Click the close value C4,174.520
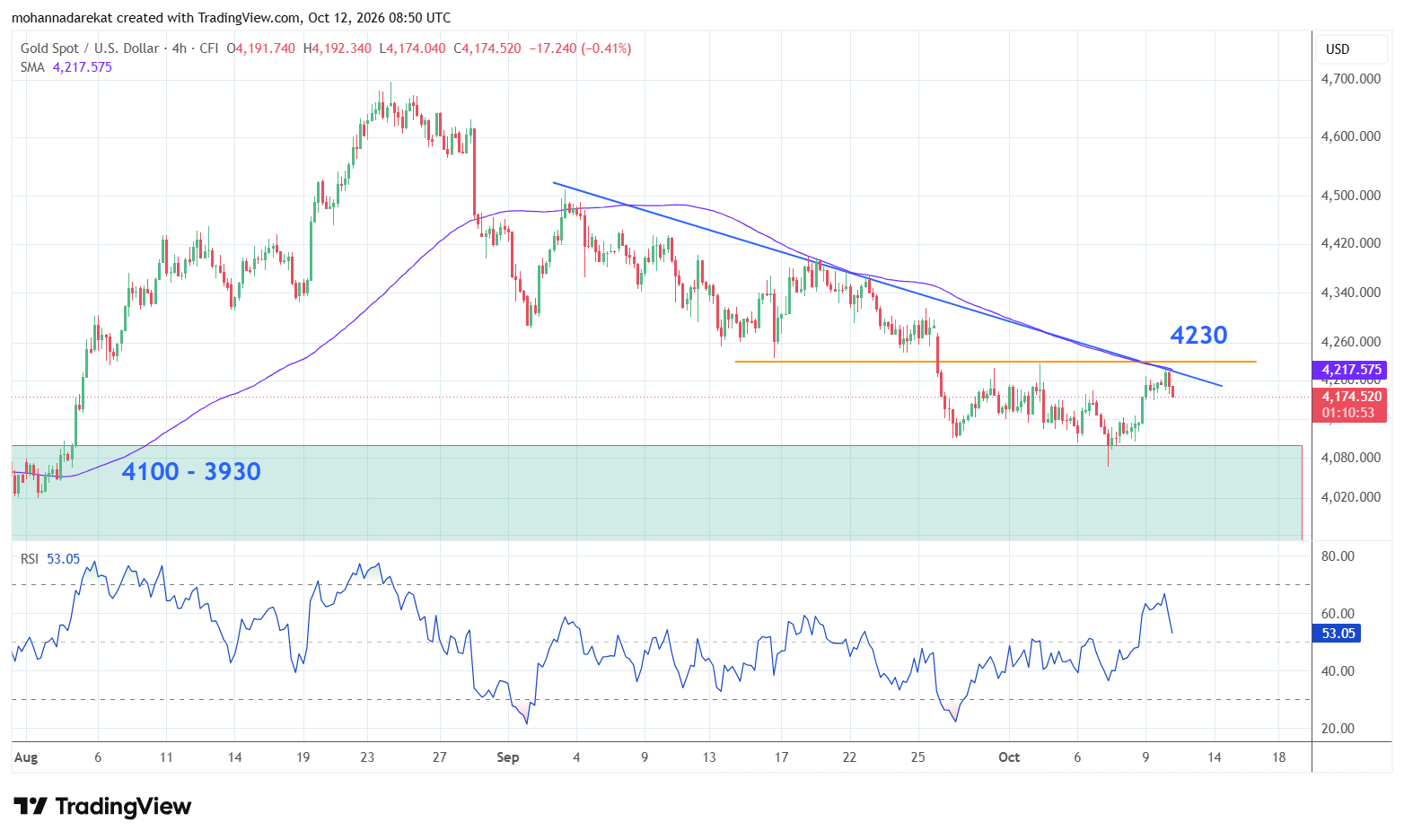This screenshot has width=1404, height=840. coord(487,48)
